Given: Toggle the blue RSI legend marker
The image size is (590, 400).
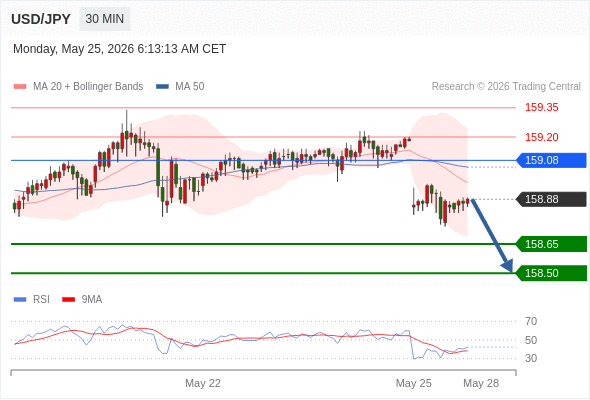Looking at the screenshot, I should pos(20,300).
